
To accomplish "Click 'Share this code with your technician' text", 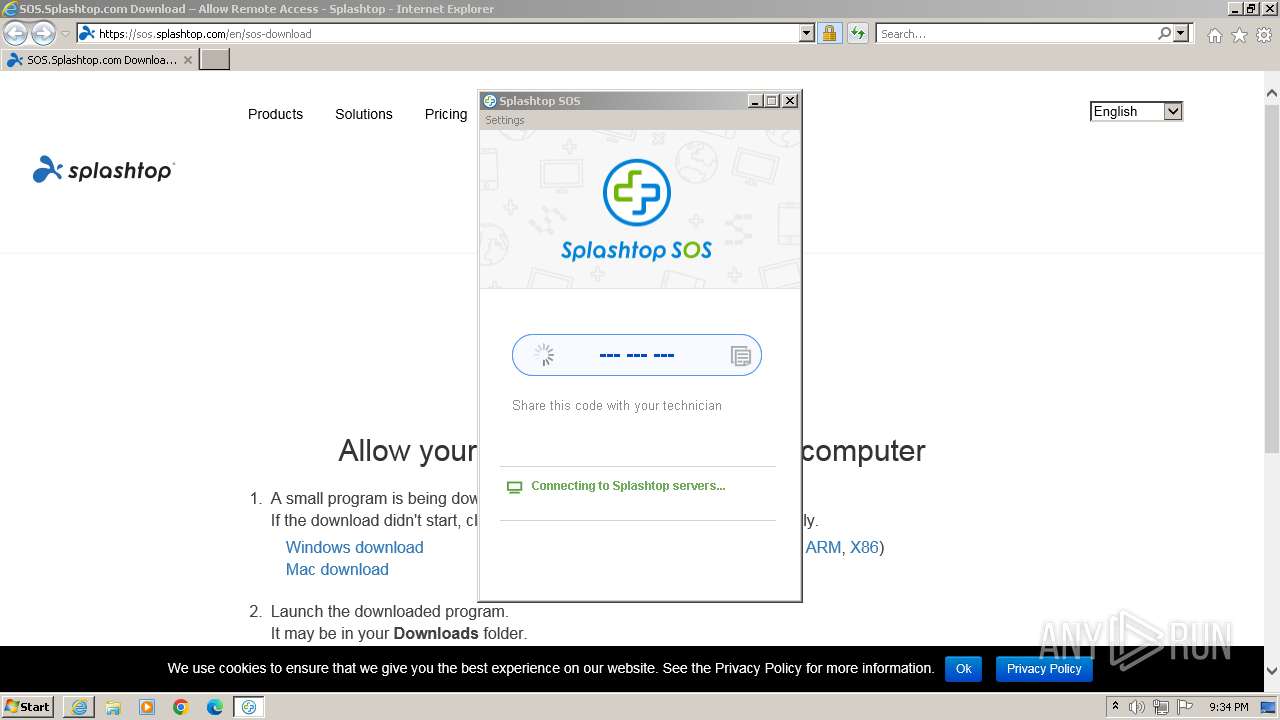I will [x=617, y=406].
